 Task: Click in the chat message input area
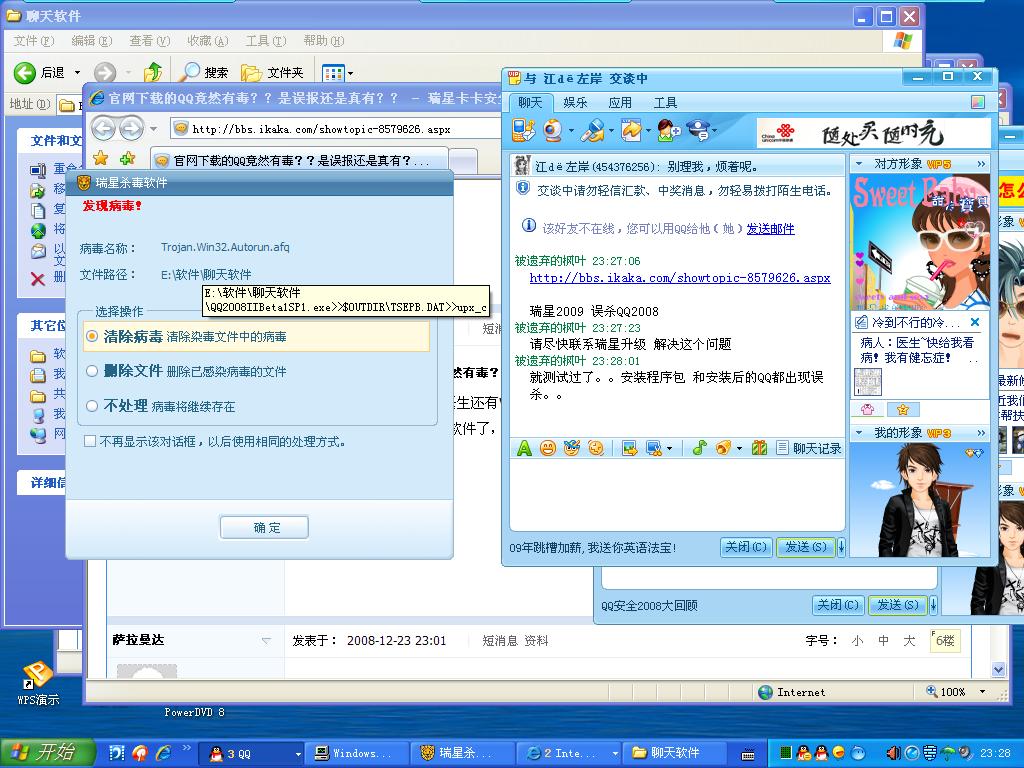click(676, 495)
